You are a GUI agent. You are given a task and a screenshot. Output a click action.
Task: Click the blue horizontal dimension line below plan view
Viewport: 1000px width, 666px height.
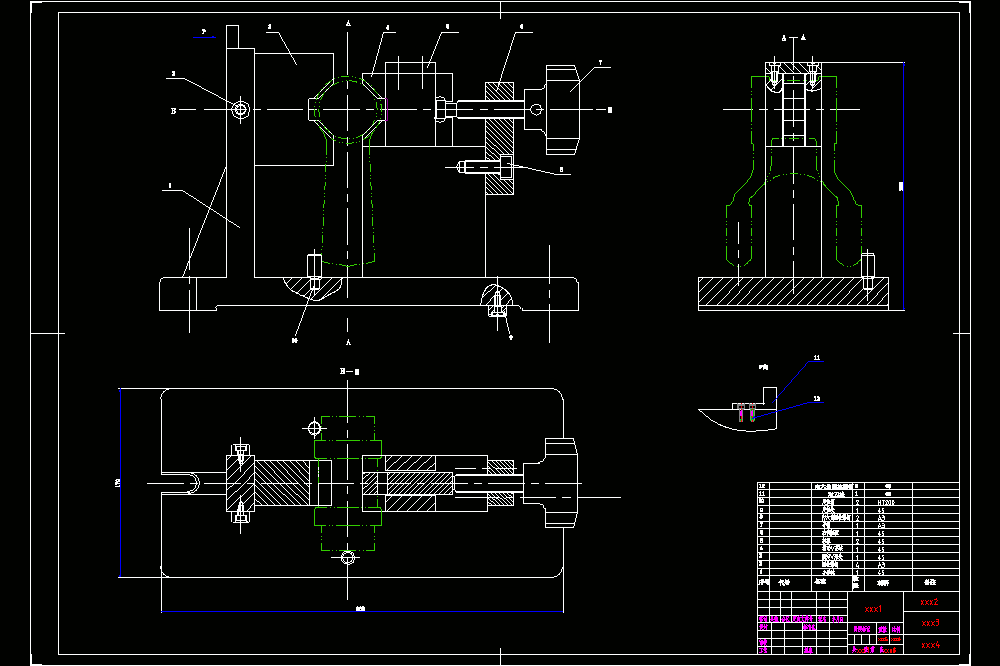pos(362,611)
